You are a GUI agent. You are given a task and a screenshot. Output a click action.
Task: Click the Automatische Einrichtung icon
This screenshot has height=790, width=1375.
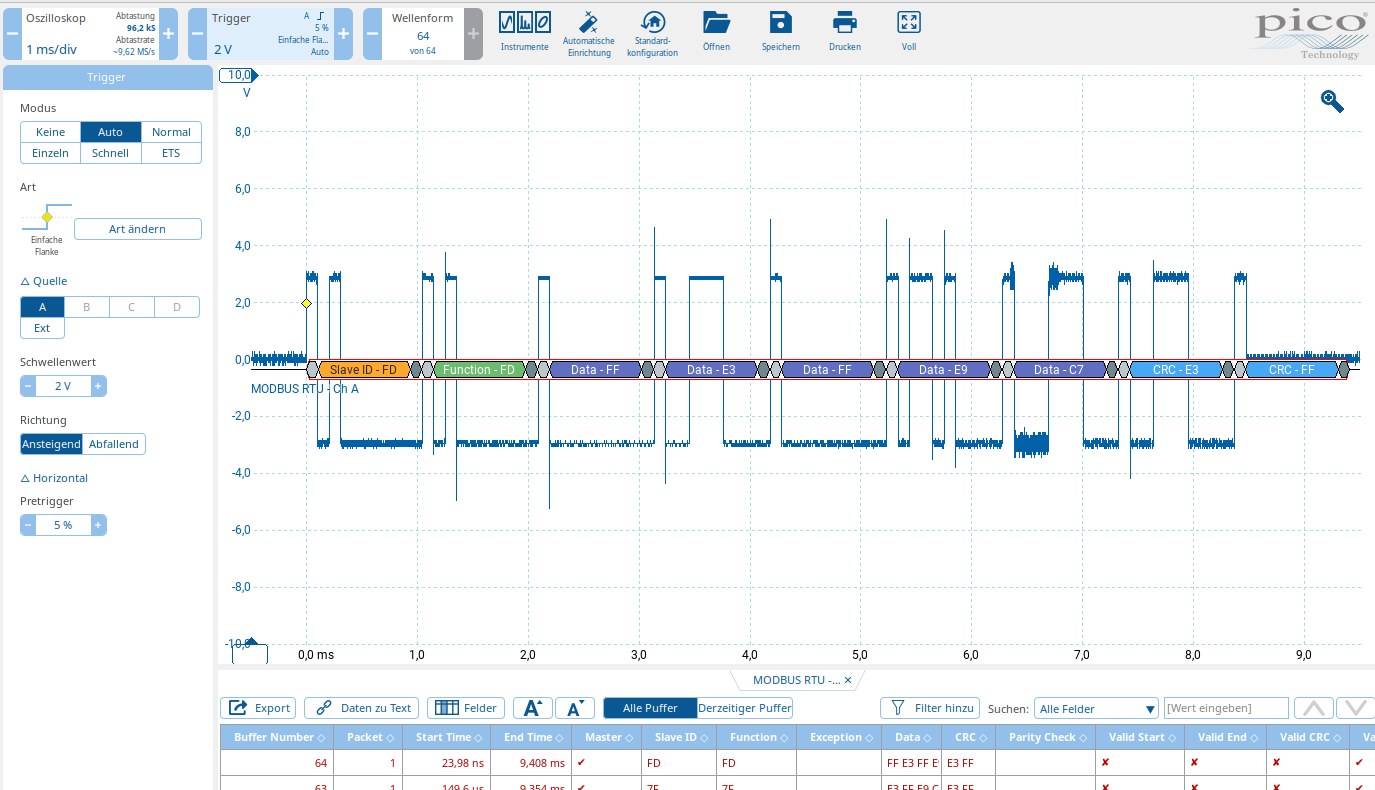(x=589, y=23)
